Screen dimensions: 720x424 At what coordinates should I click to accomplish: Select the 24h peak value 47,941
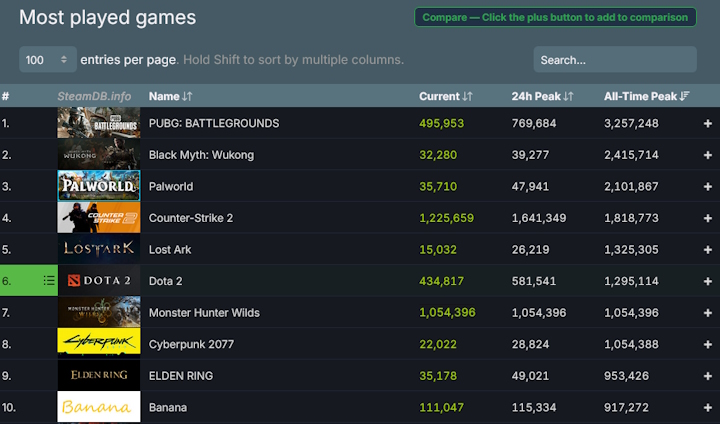530,187
